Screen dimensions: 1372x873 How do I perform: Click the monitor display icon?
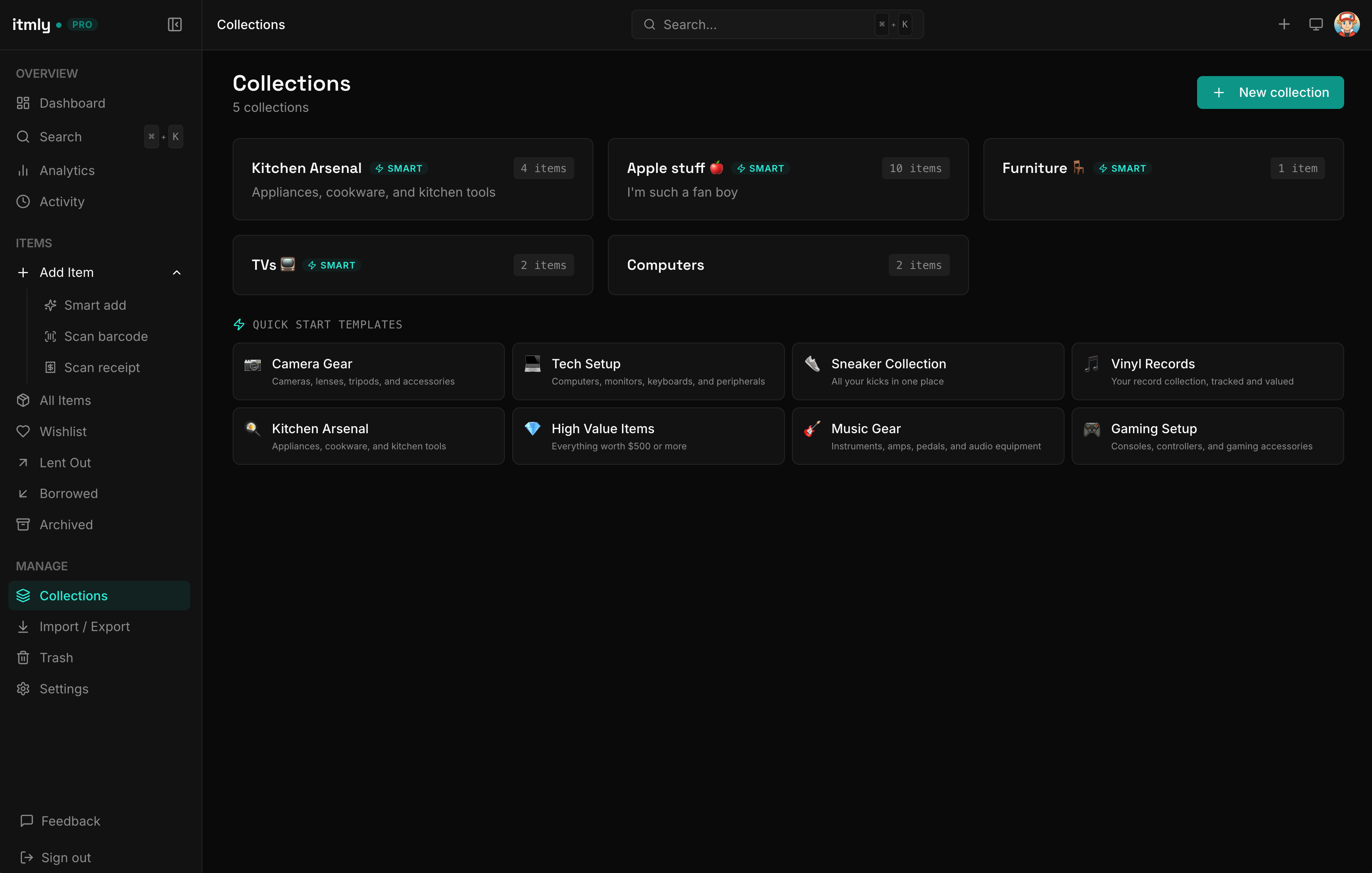(x=1315, y=25)
